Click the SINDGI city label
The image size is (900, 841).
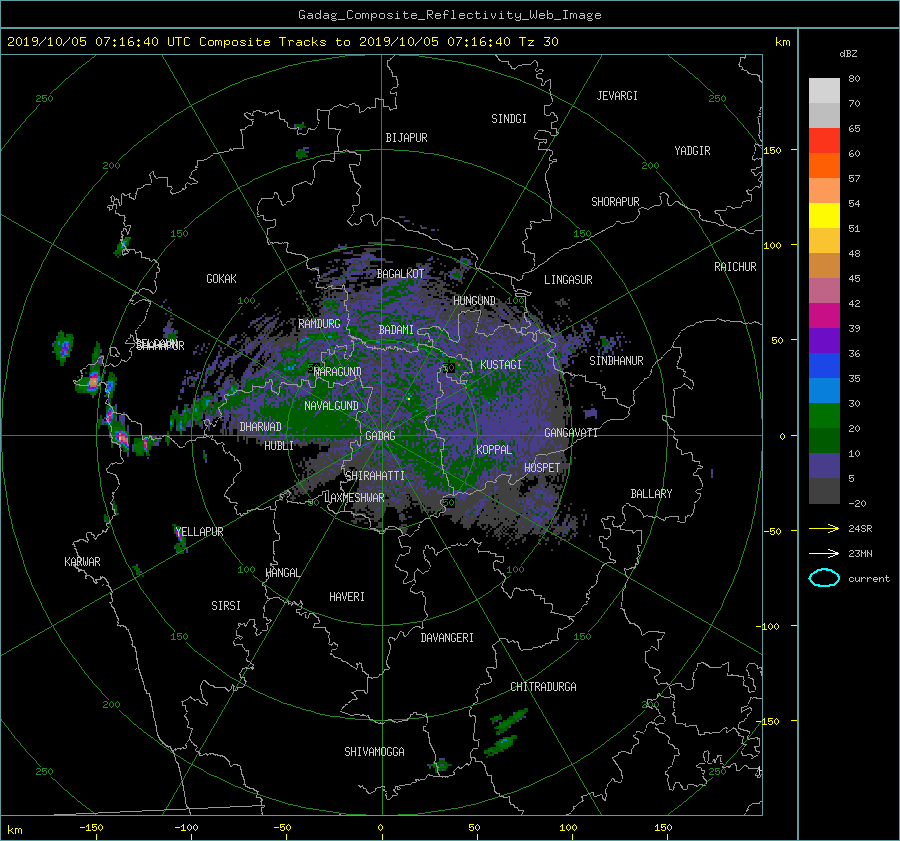coord(509,119)
